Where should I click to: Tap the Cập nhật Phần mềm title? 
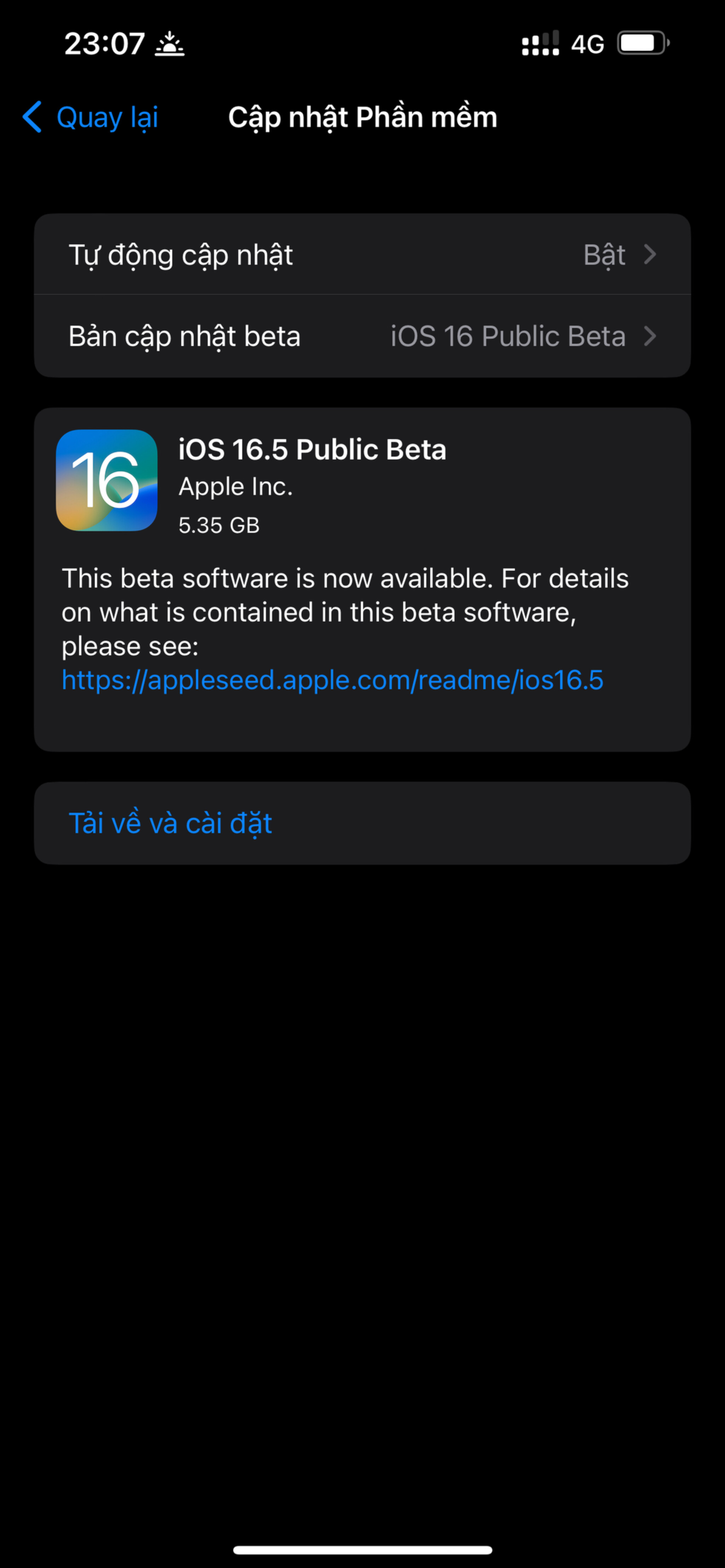click(362, 117)
